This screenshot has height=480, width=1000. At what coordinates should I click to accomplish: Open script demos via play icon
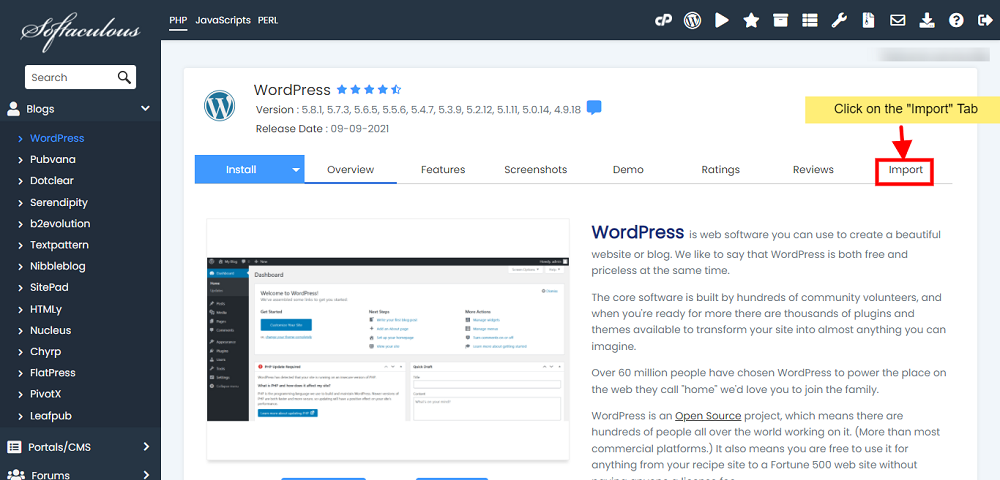pyautogui.click(x=722, y=20)
